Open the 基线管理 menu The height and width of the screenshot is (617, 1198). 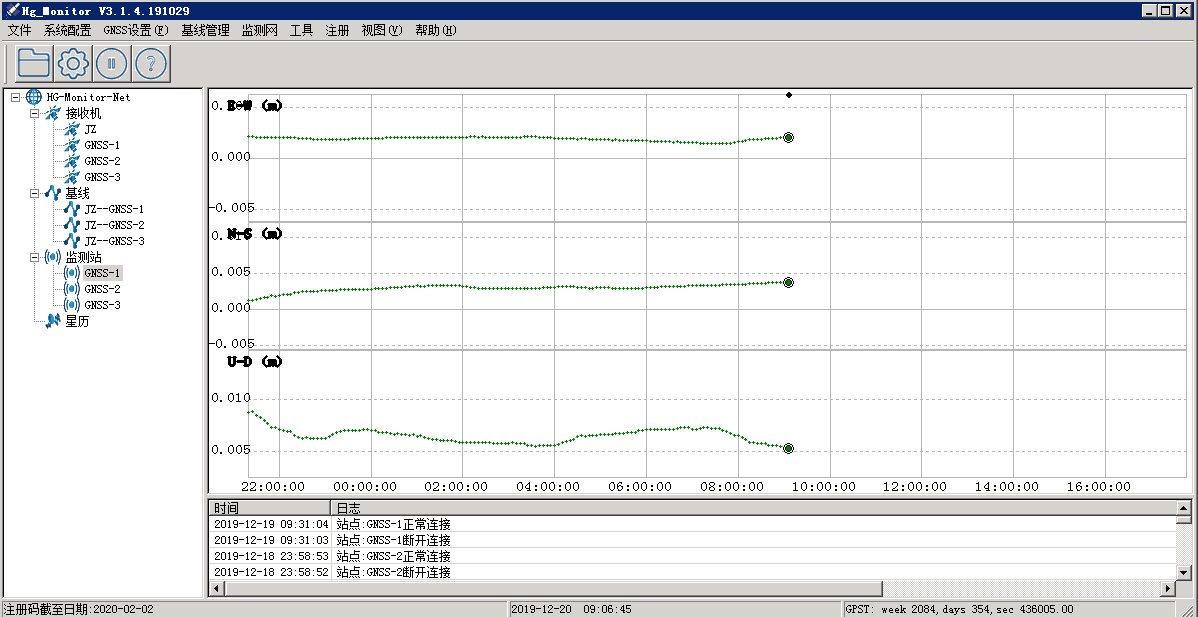(x=205, y=30)
